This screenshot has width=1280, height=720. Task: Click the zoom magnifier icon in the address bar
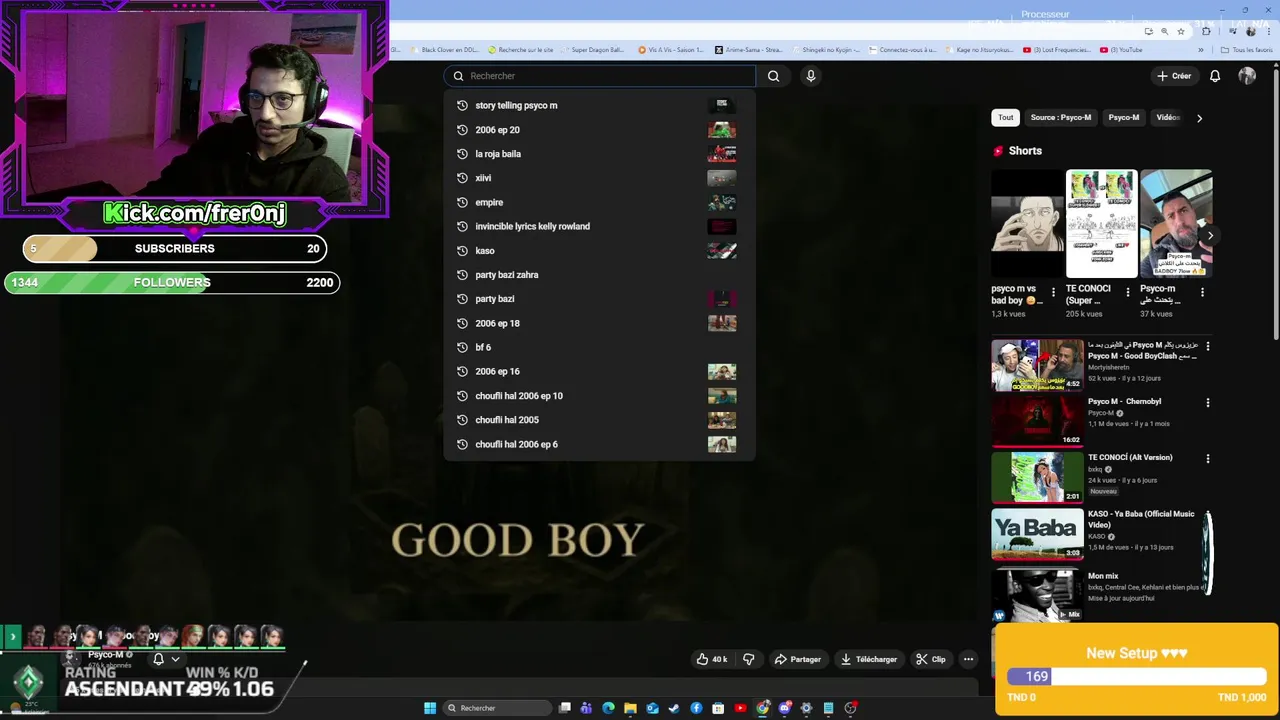(1164, 31)
